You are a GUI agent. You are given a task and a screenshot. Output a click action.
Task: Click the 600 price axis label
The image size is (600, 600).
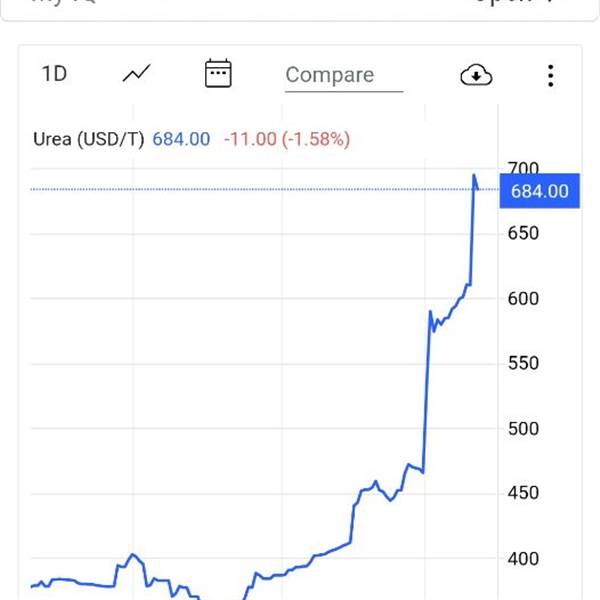(x=524, y=298)
